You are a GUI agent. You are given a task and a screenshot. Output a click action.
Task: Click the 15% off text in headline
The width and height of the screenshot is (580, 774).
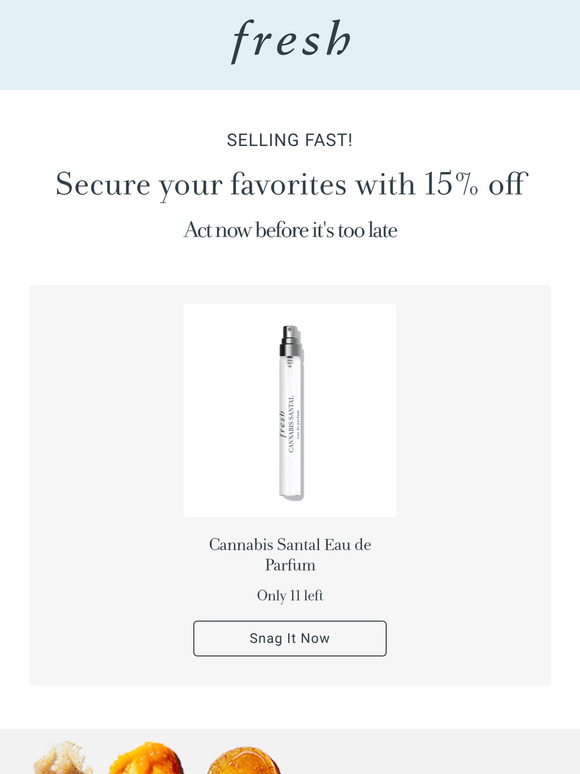476,184
